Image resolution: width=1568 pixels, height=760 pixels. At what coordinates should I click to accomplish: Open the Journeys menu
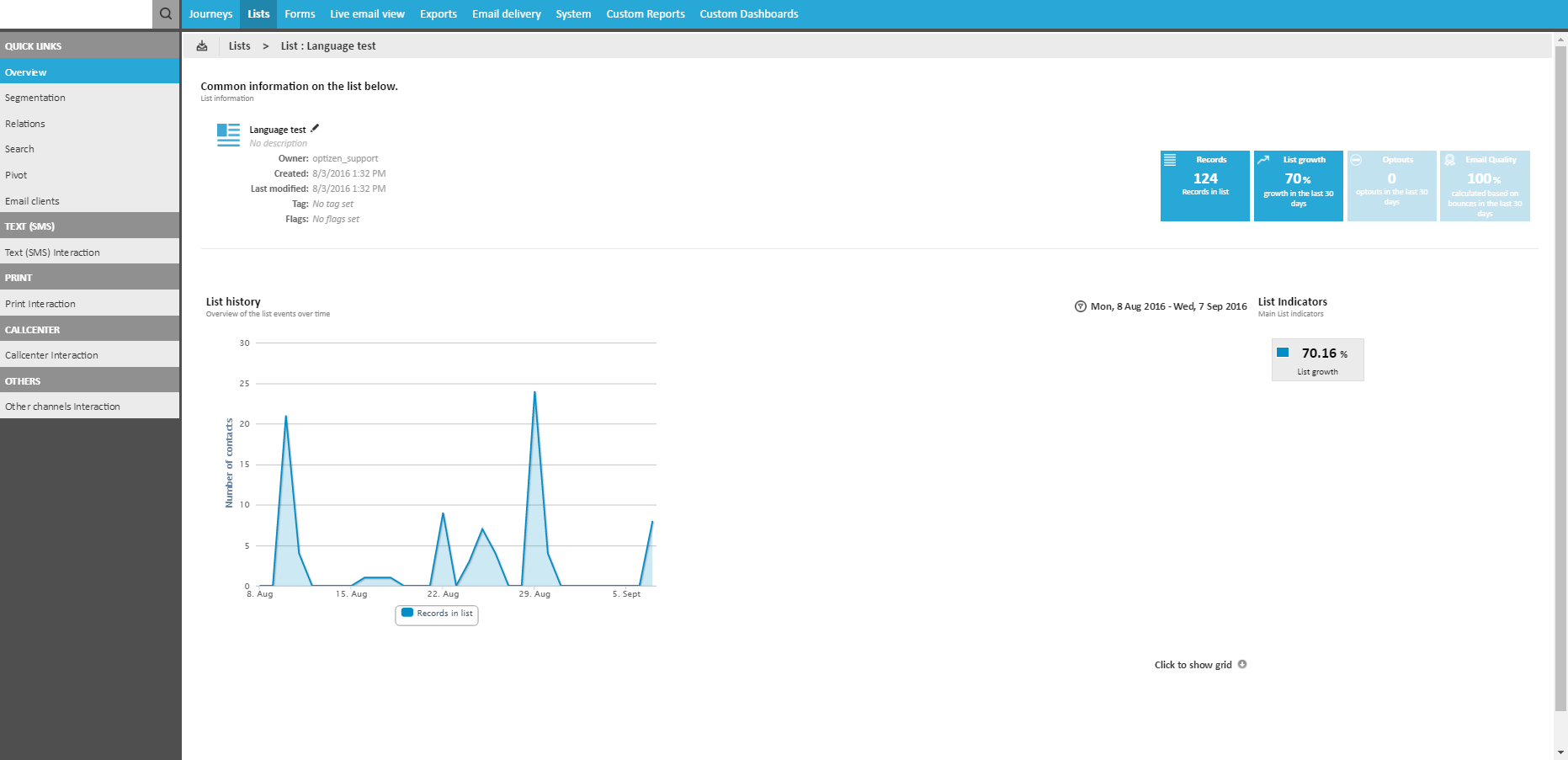point(210,14)
